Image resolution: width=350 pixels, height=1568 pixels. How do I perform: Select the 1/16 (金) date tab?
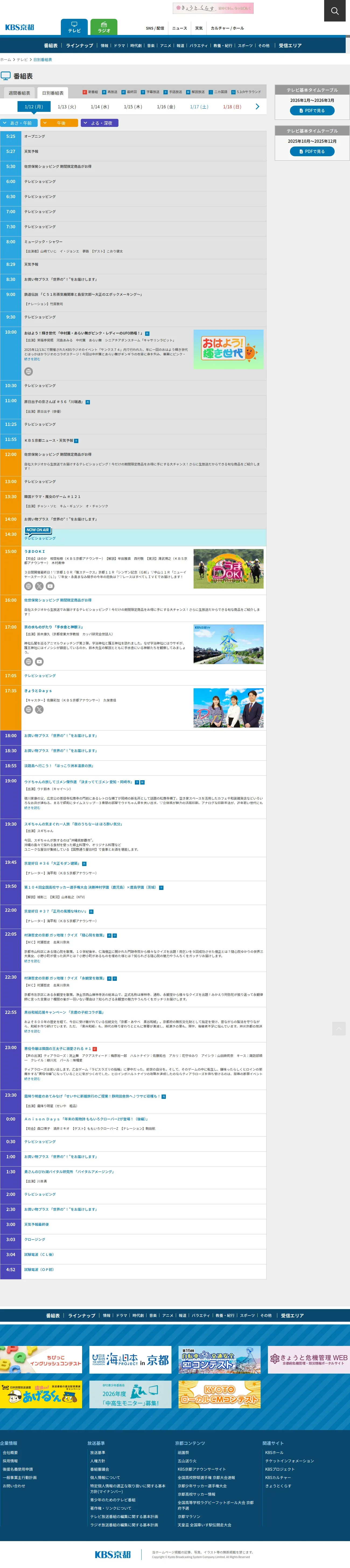point(166,106)
